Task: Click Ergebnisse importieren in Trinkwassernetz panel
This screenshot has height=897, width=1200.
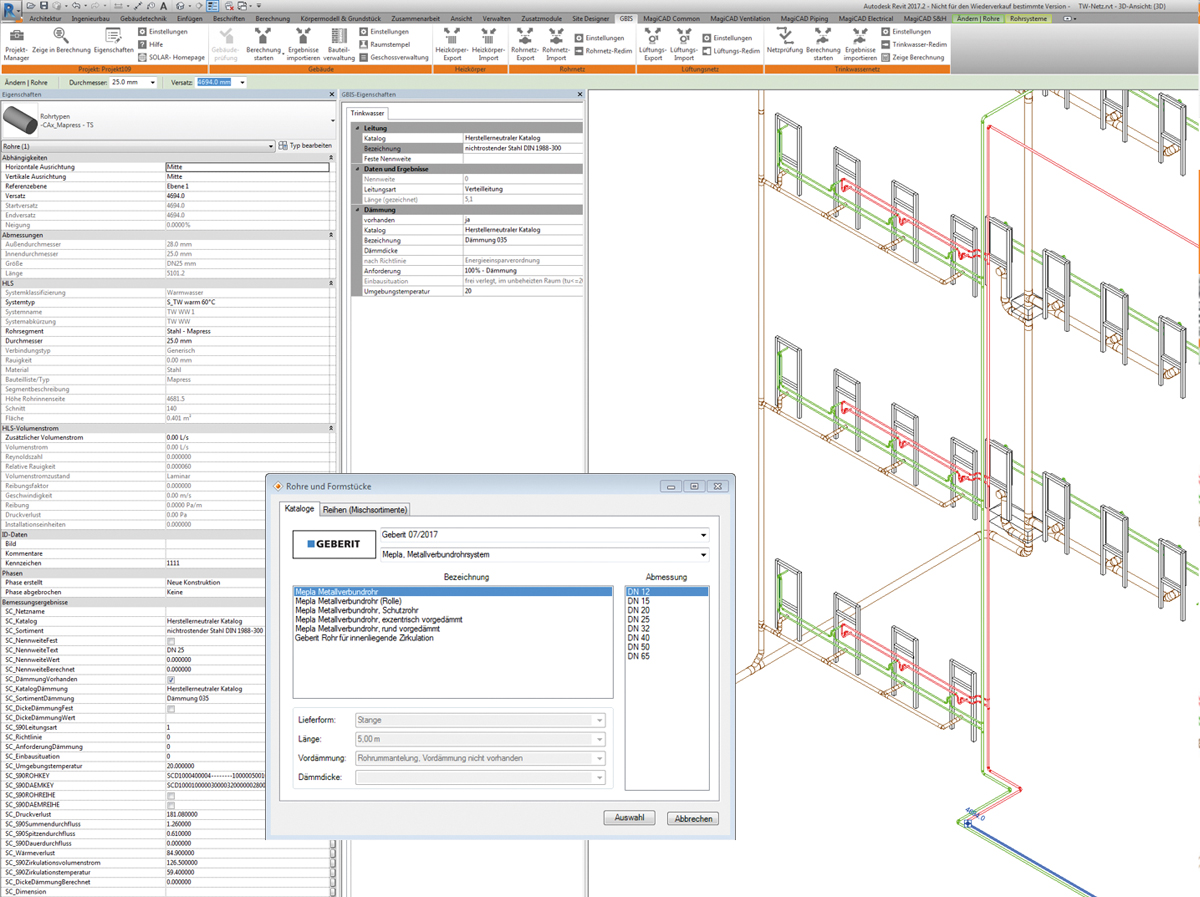Action: click(x=860, y=44)
